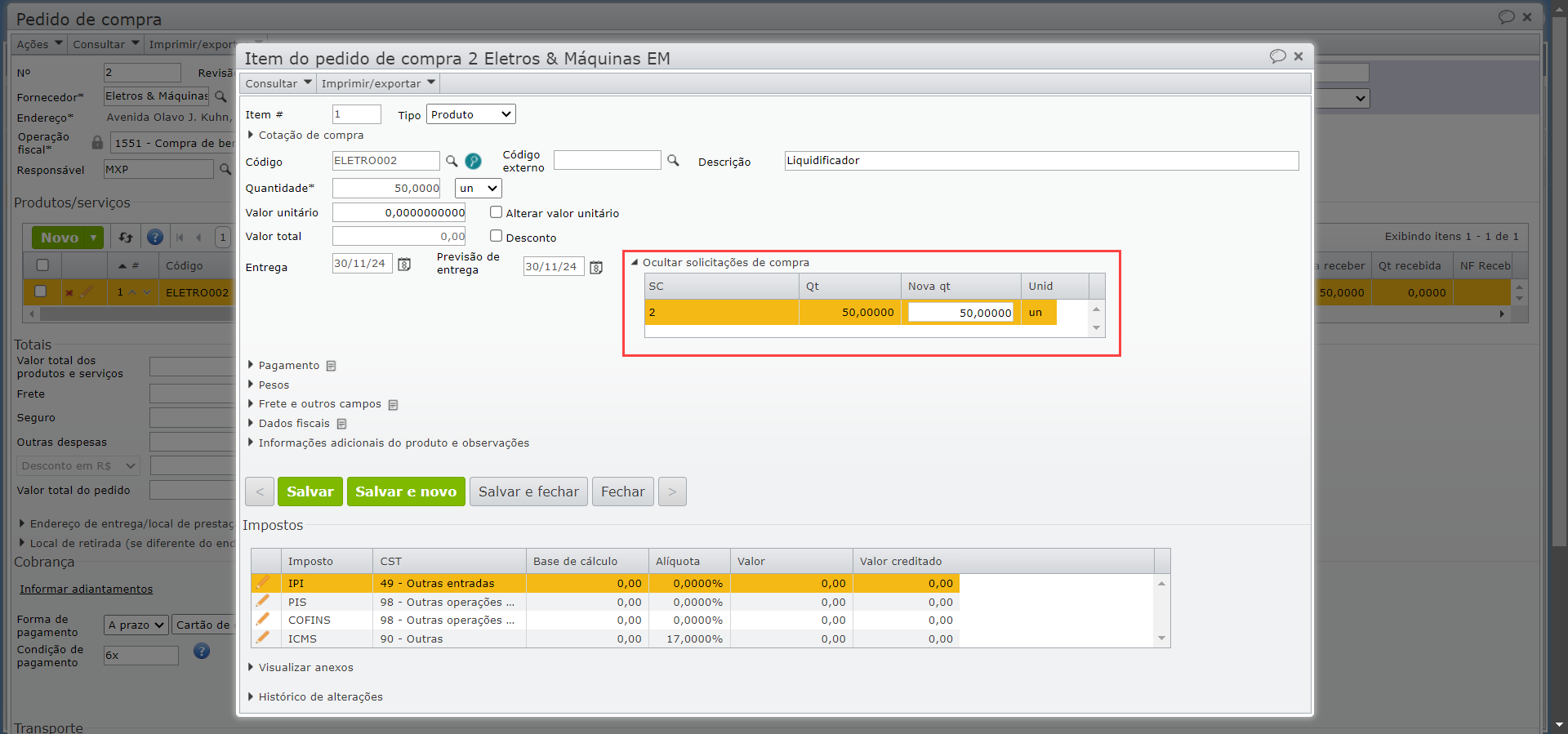Click the note icon next to Pagamento
This screenshot has height=734, width=1568.
pyautogui.click(x=331, y=366)
